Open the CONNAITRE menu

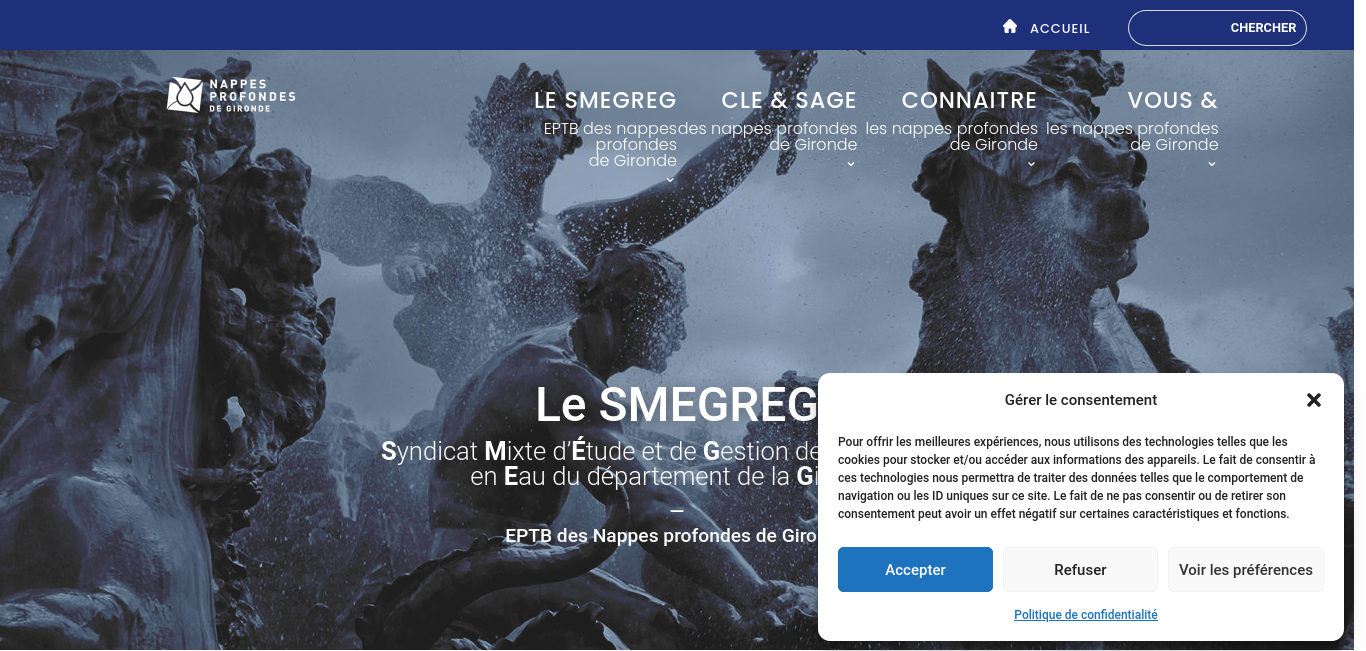(969, 100)
